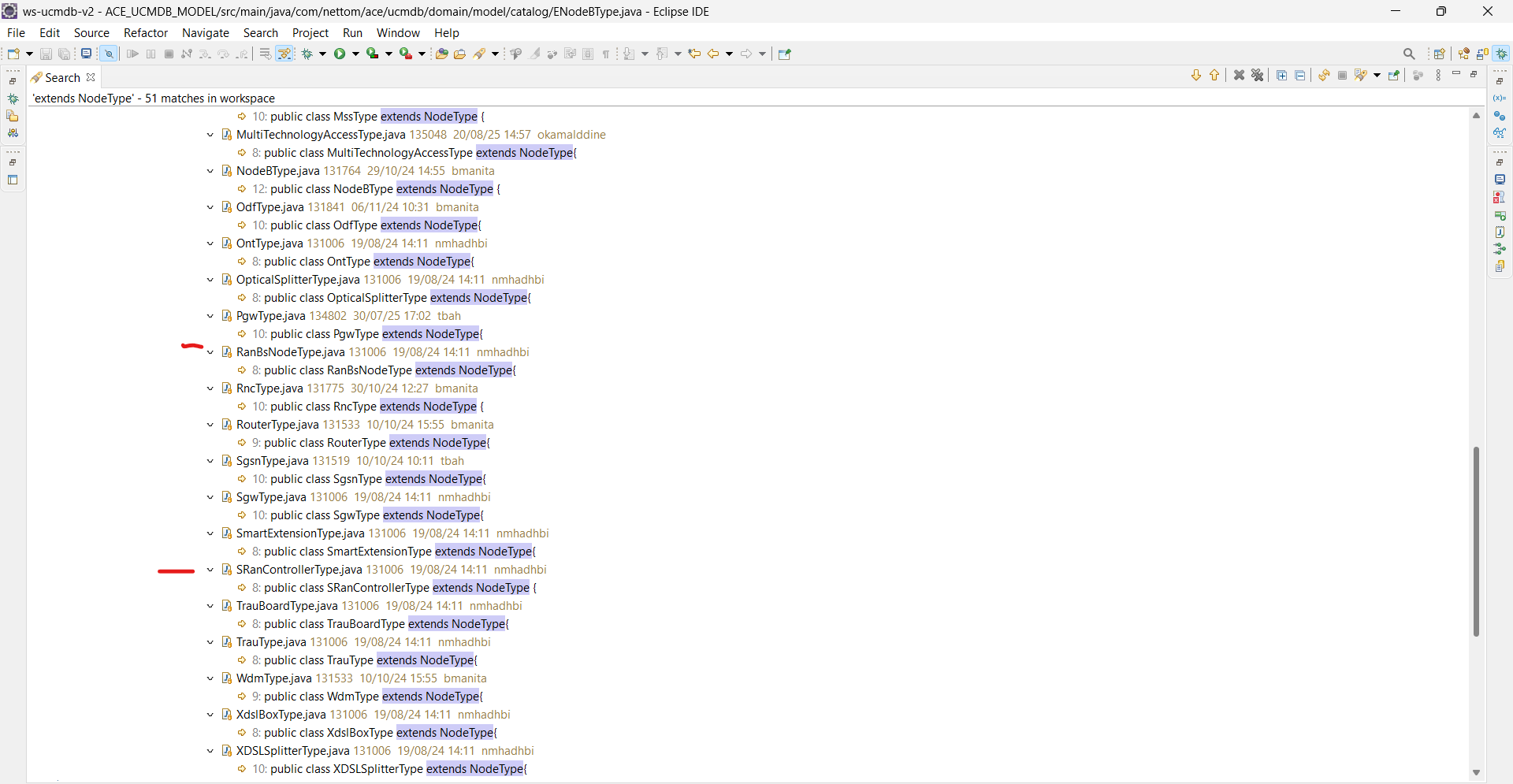Collapse the SRanControllerType.java tree node

coord(210,570)
